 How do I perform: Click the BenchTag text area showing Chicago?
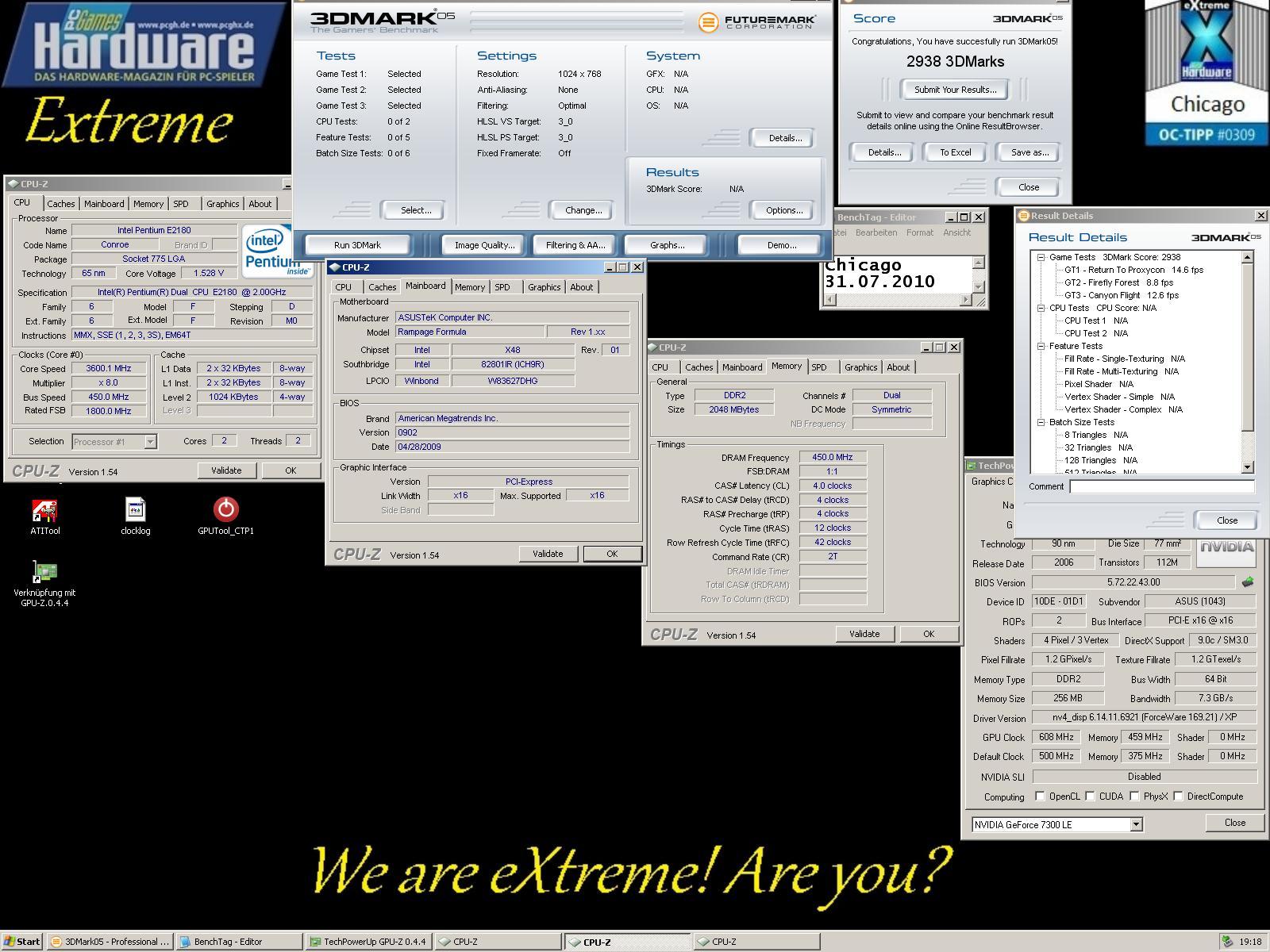[x=898, y=274]
